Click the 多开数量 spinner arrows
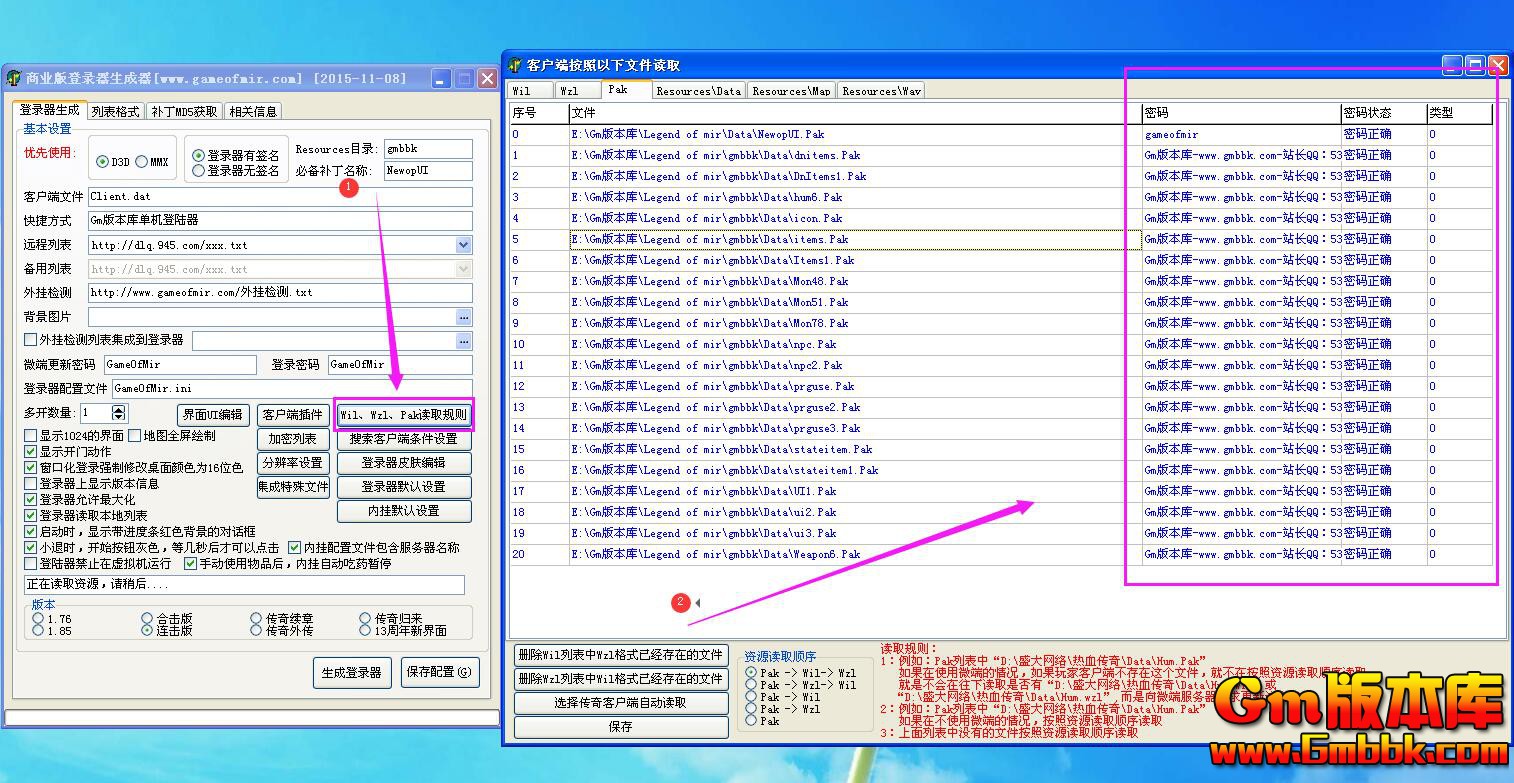Image resolution: width=1514 pixels, height=783 pixels. [119, 413]
